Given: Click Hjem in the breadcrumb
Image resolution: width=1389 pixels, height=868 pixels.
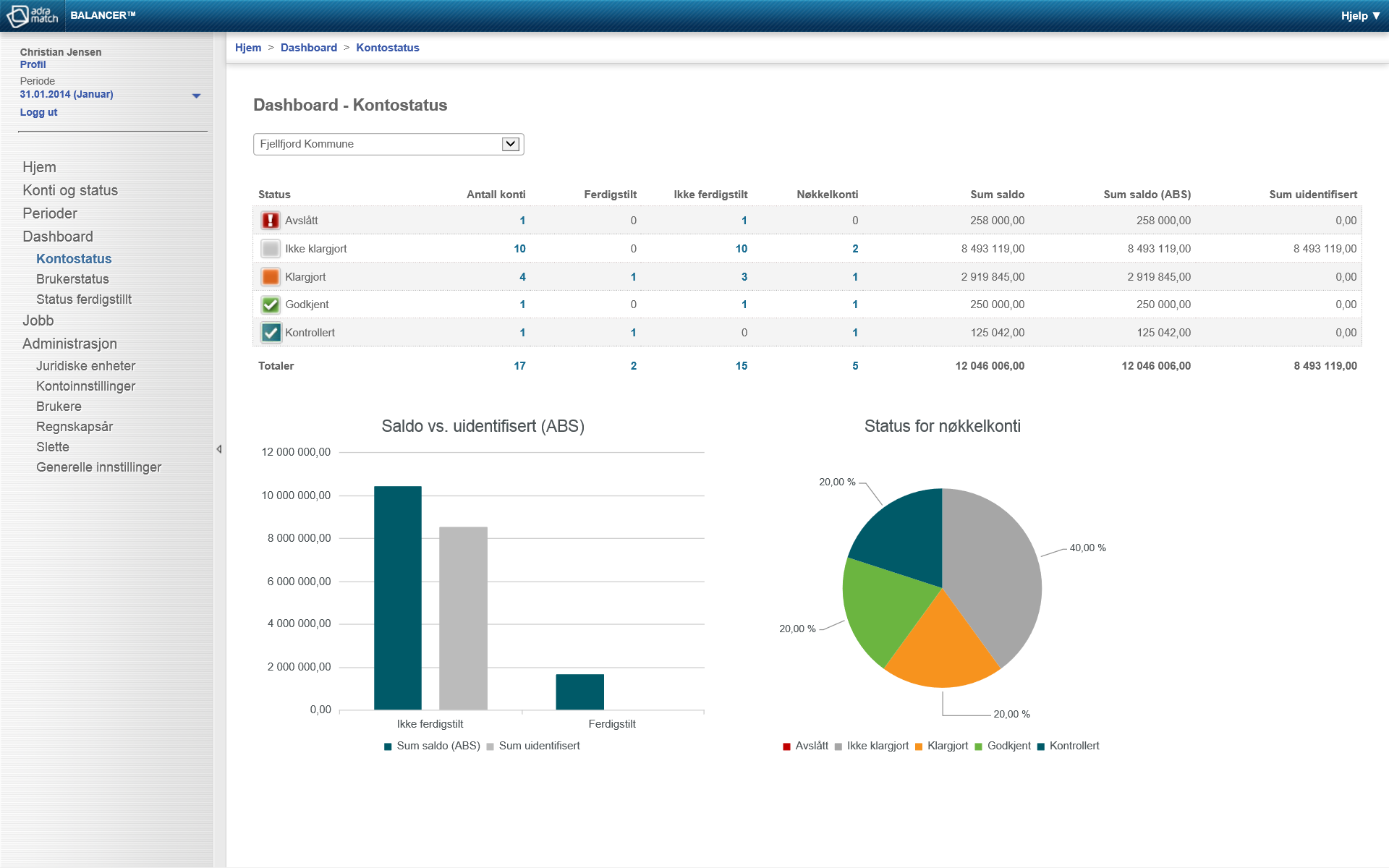Looking at the screenshot, I should point(248,48).
